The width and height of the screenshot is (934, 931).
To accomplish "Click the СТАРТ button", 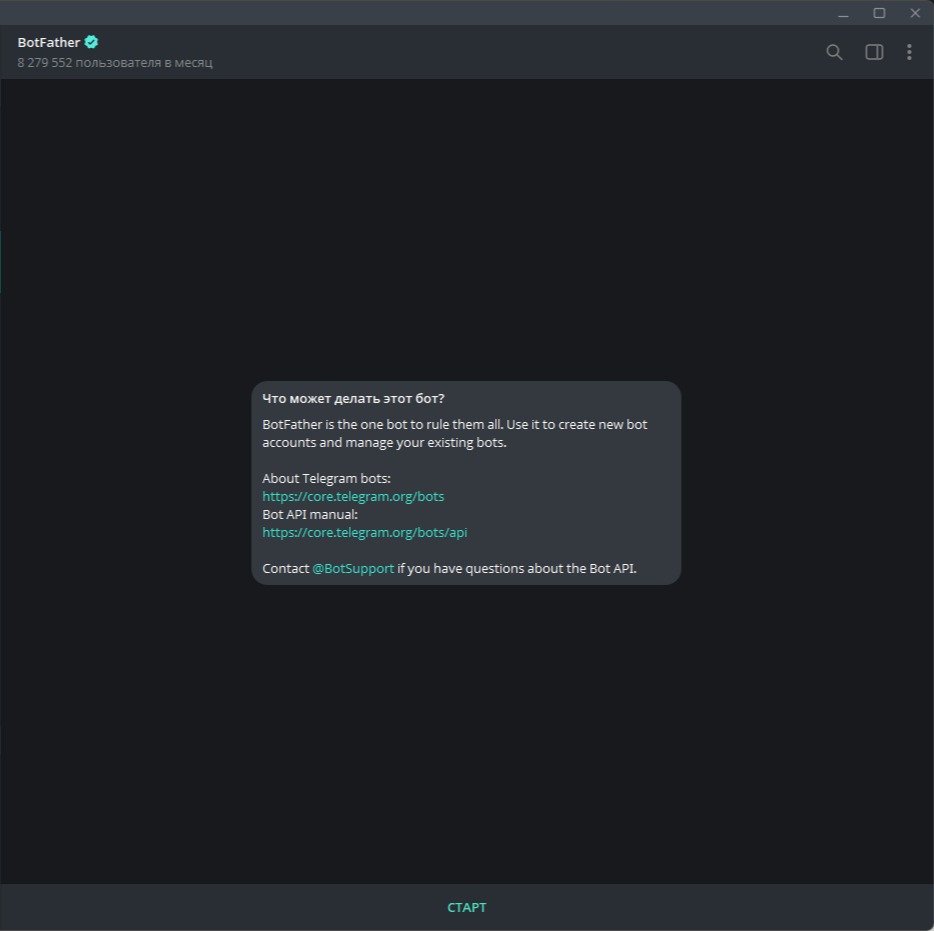I will pos(467,907).
